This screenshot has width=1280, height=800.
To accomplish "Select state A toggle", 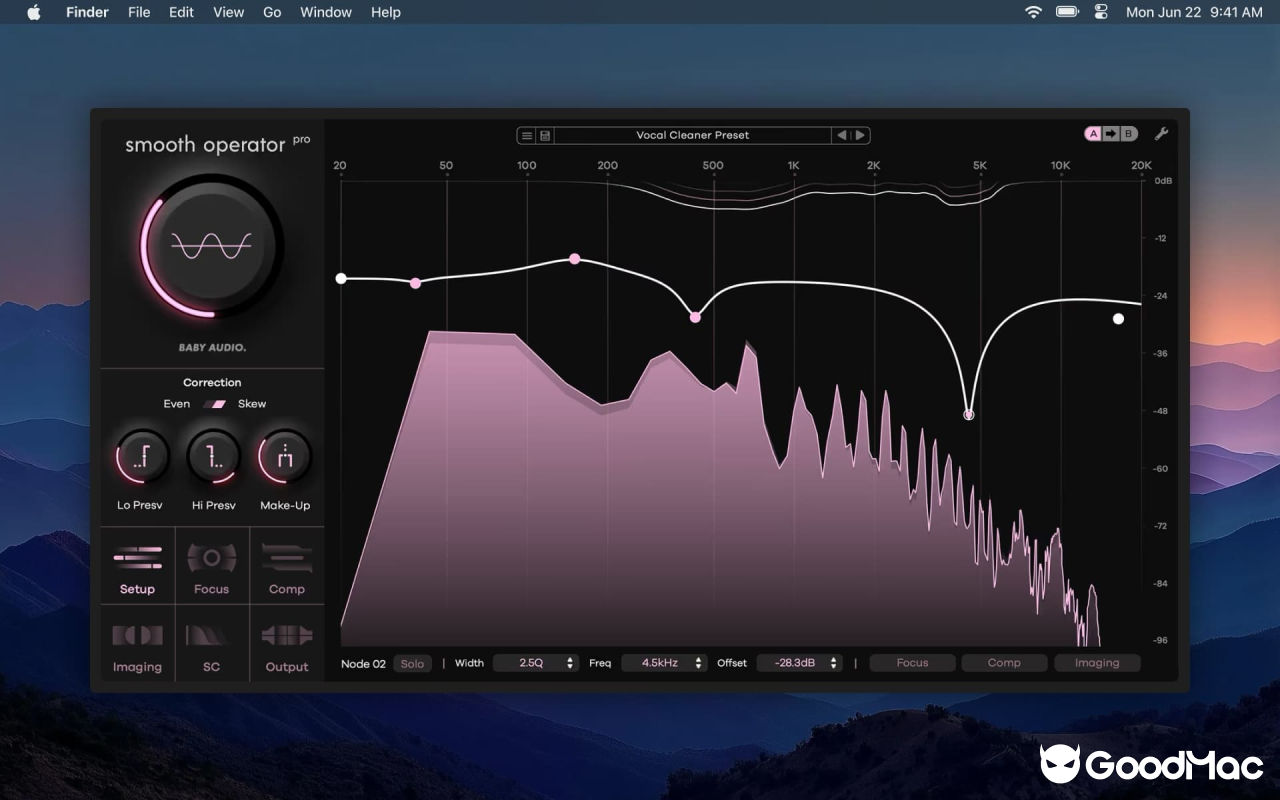I will [1093, 134].
